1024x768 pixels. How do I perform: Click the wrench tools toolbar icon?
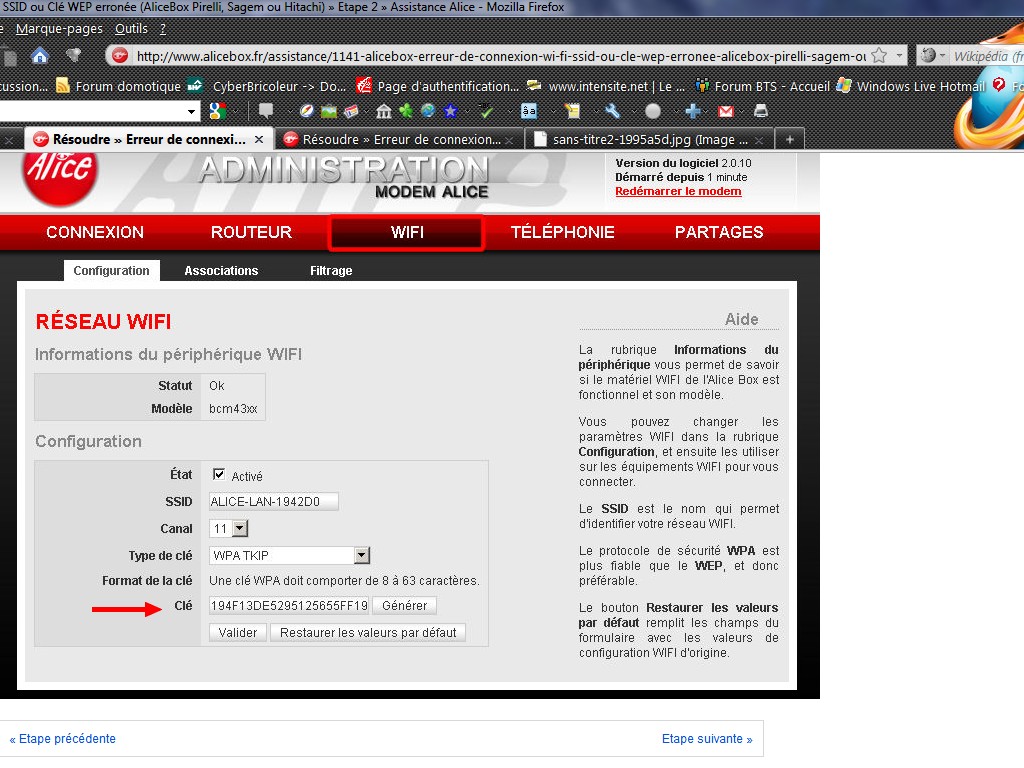coord(613,111)
